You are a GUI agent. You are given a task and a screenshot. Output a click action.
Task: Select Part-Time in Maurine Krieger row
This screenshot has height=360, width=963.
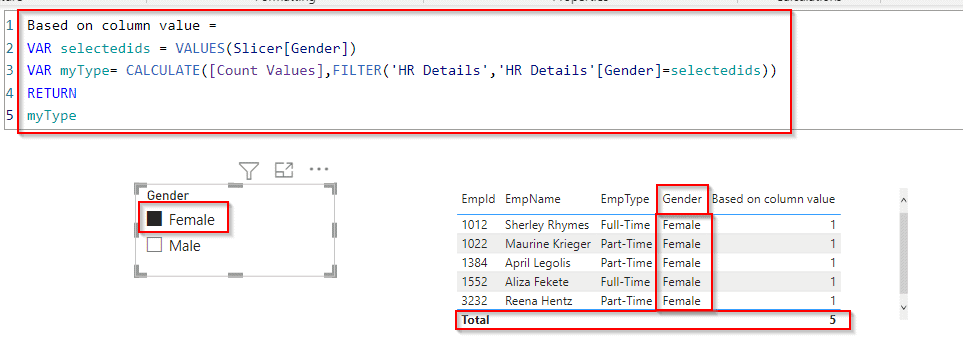pyautogui.click(x=626, y=244)
